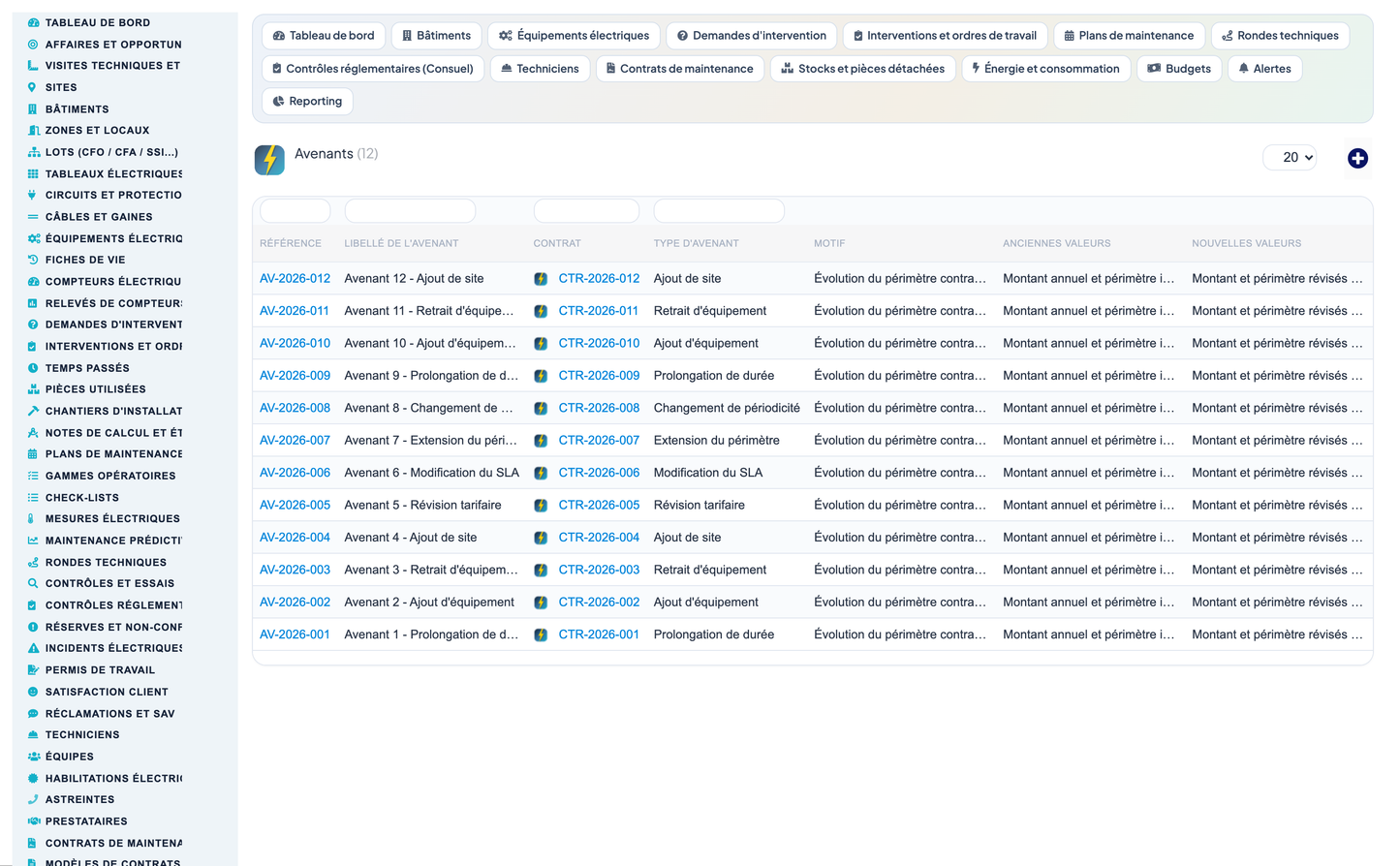This screenshot has height=866, width=1400.
Task: Click the lightning app icon beside Avenants
Action: tap(269, 160)
